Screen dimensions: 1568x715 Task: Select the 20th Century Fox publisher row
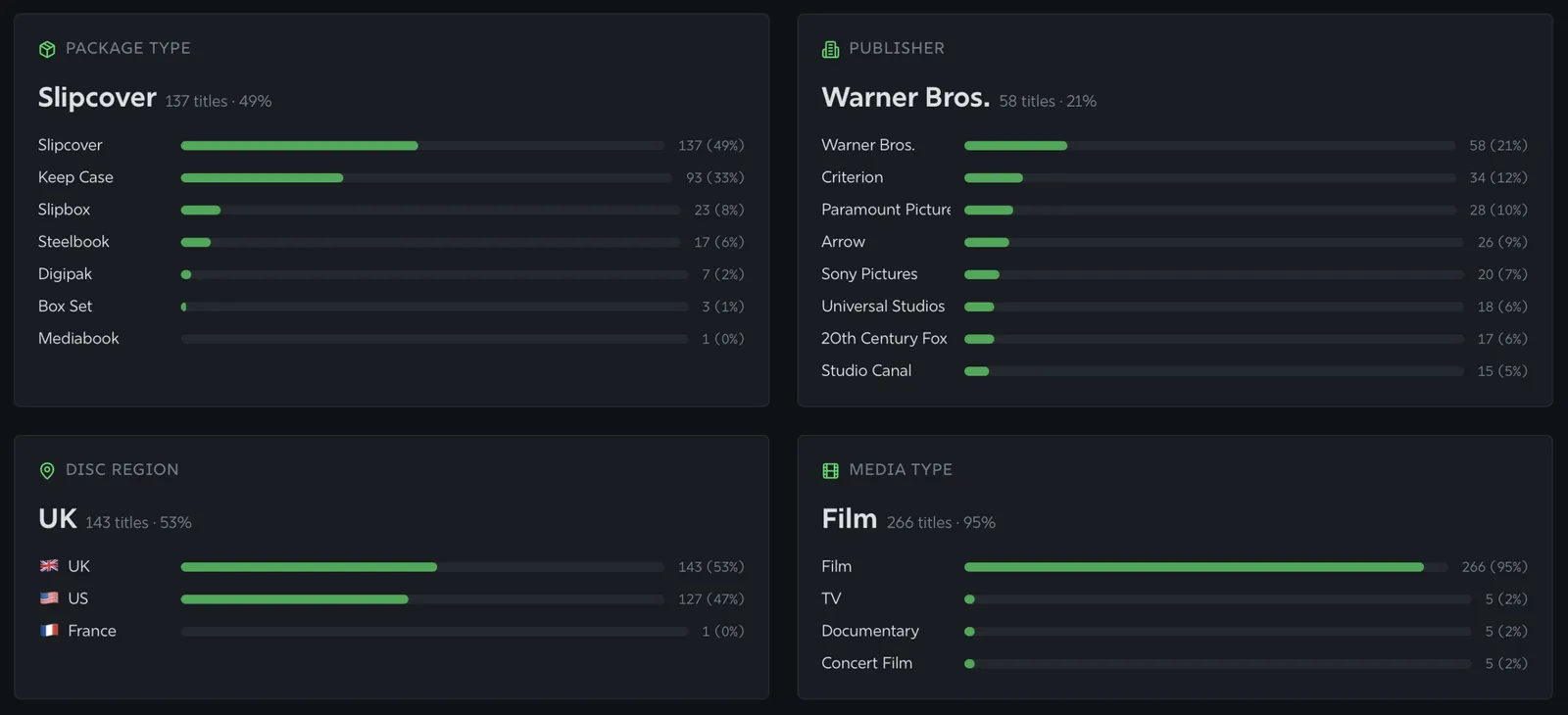(x=1174, y=339)
